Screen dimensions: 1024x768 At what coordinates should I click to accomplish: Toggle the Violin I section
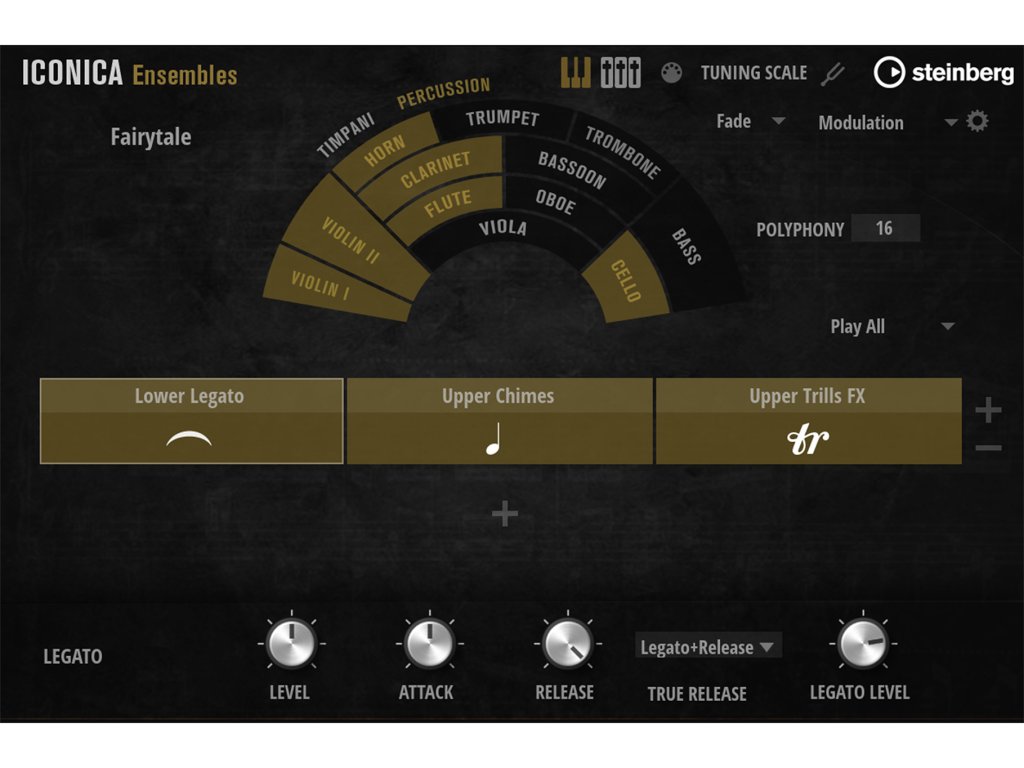tap(318, 286)
